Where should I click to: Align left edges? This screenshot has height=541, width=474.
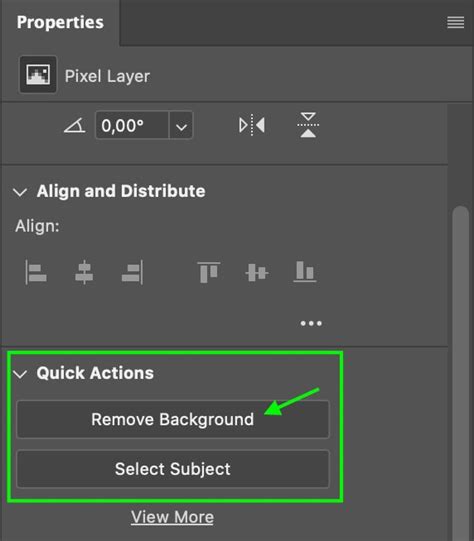(36, 272)
